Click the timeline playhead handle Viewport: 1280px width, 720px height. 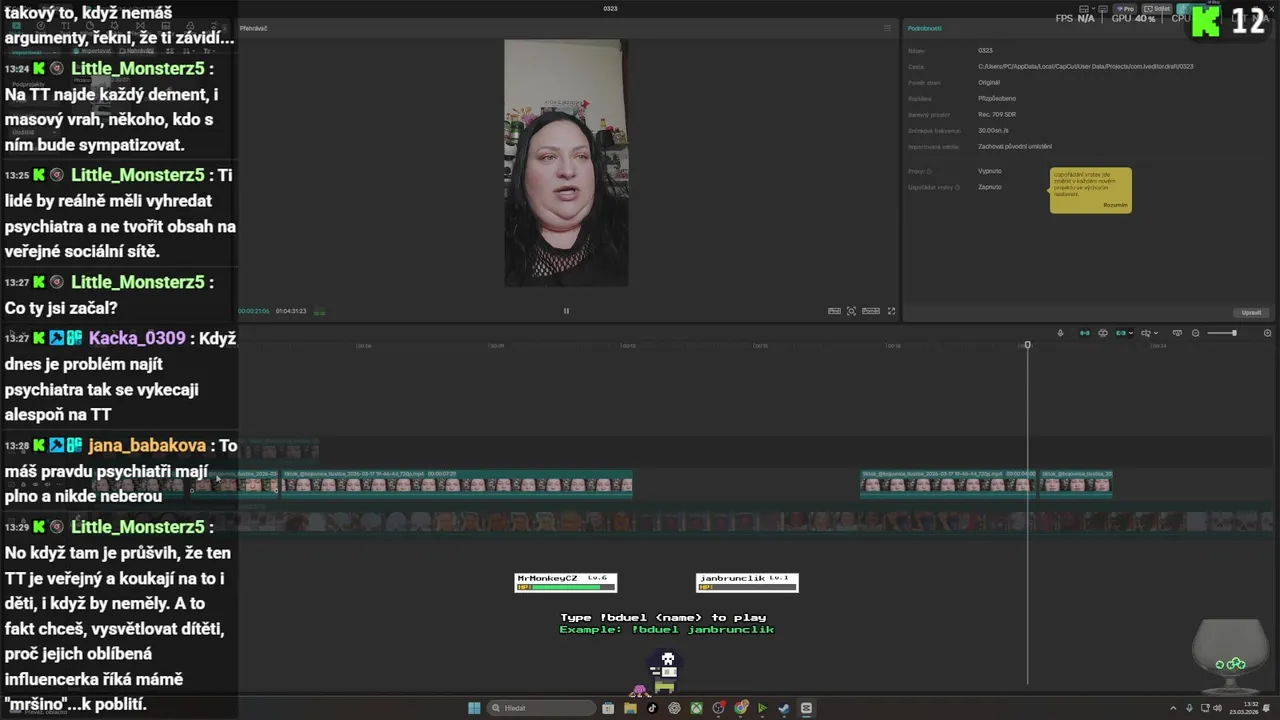[1027, 345]
